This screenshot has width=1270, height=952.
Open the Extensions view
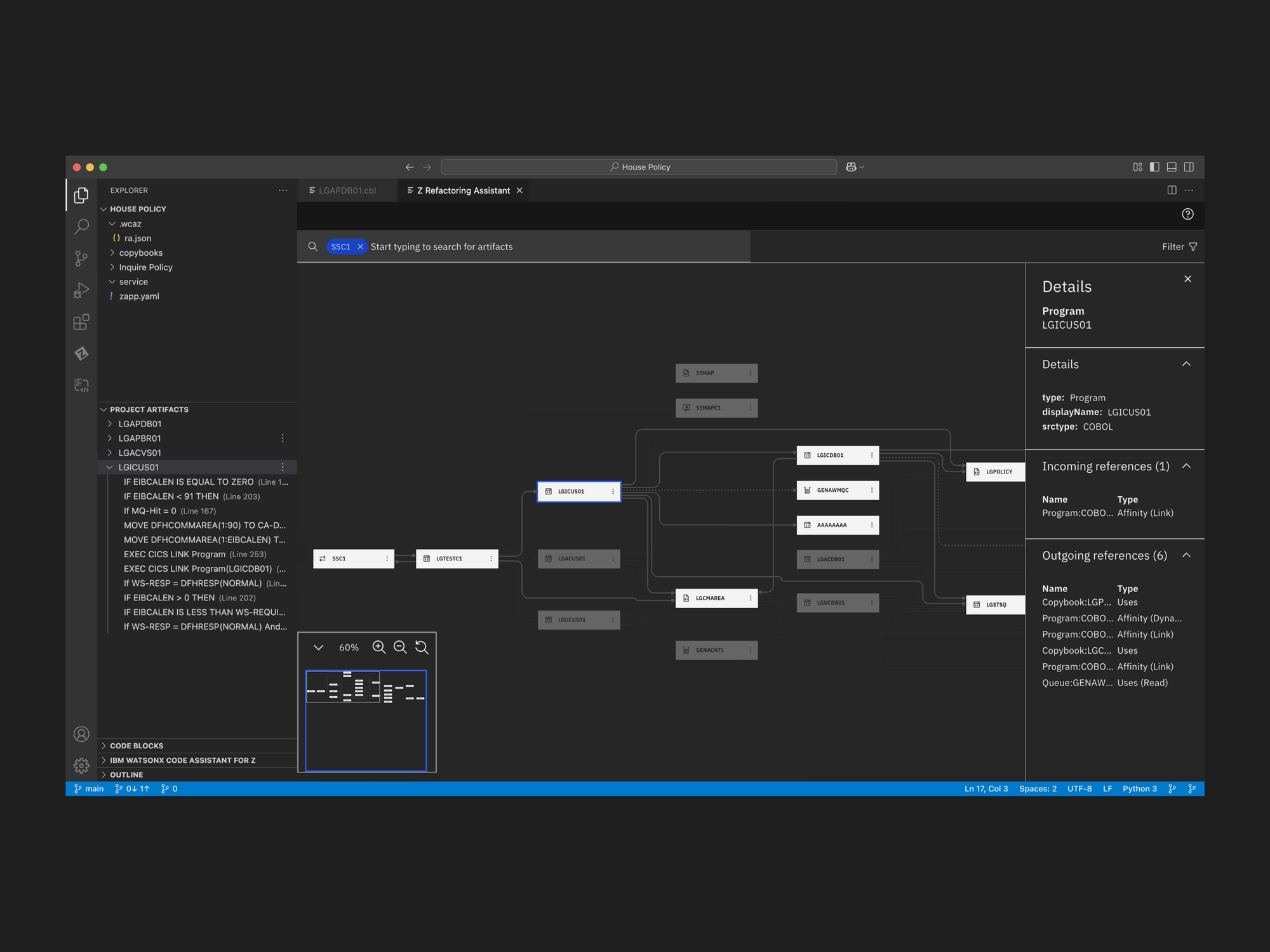(x=81, y=322)
